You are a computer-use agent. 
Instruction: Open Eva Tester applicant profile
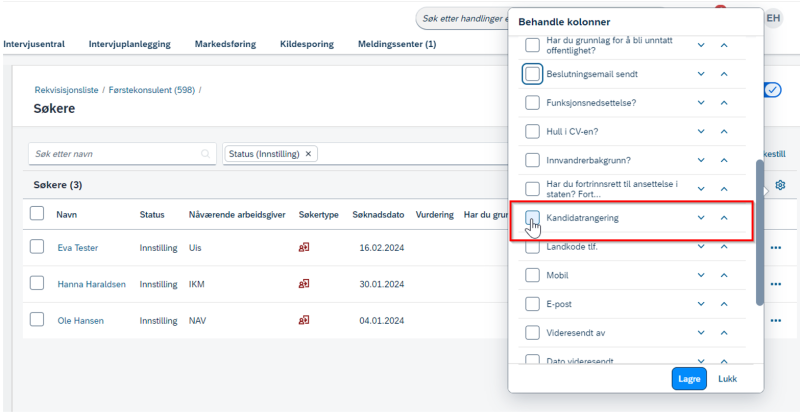click(78, 248)
